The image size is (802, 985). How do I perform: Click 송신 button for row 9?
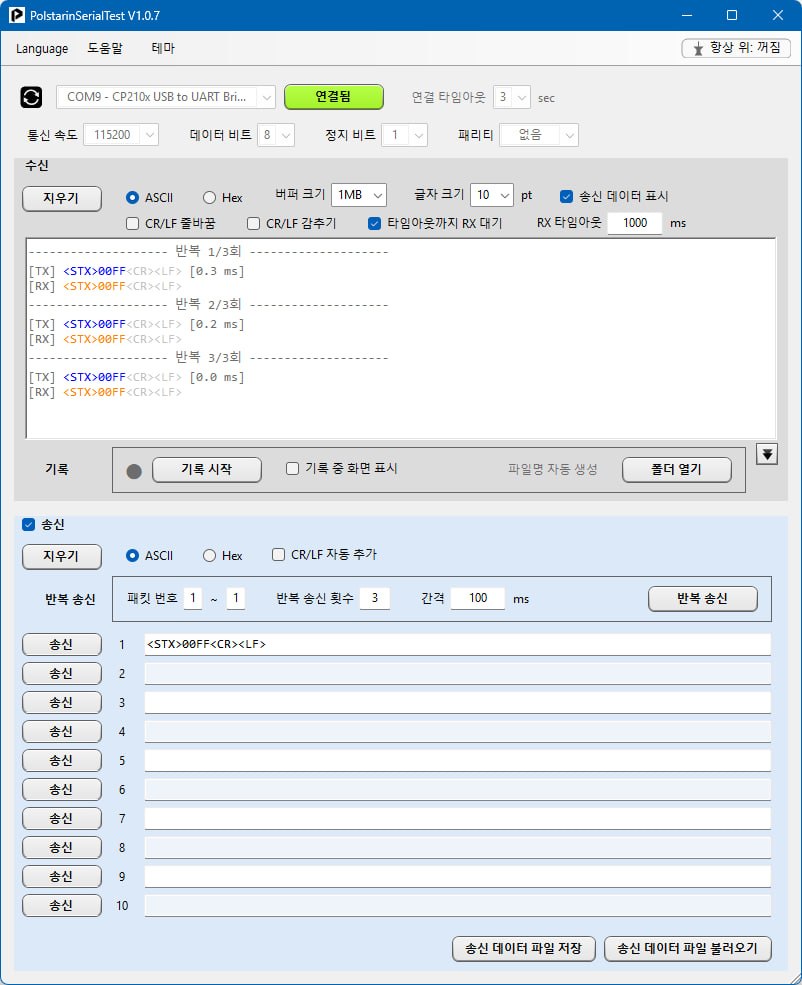click(62, 876)
